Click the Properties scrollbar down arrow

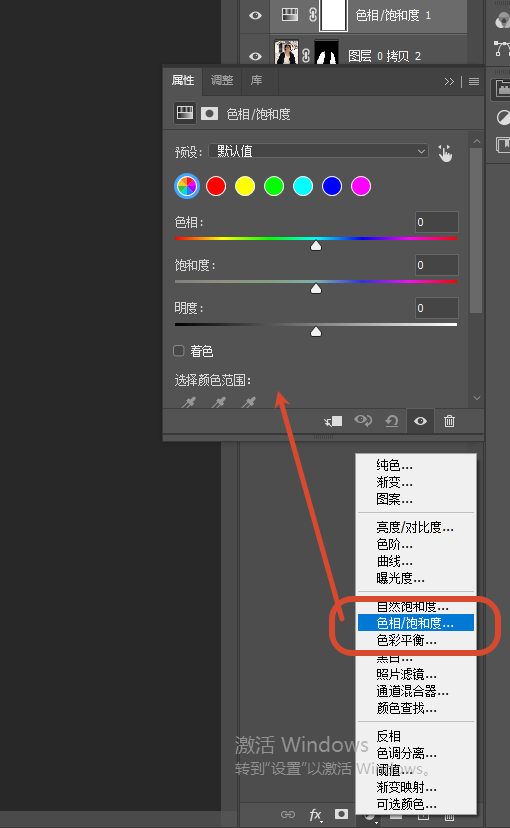(x=477, y=398)
